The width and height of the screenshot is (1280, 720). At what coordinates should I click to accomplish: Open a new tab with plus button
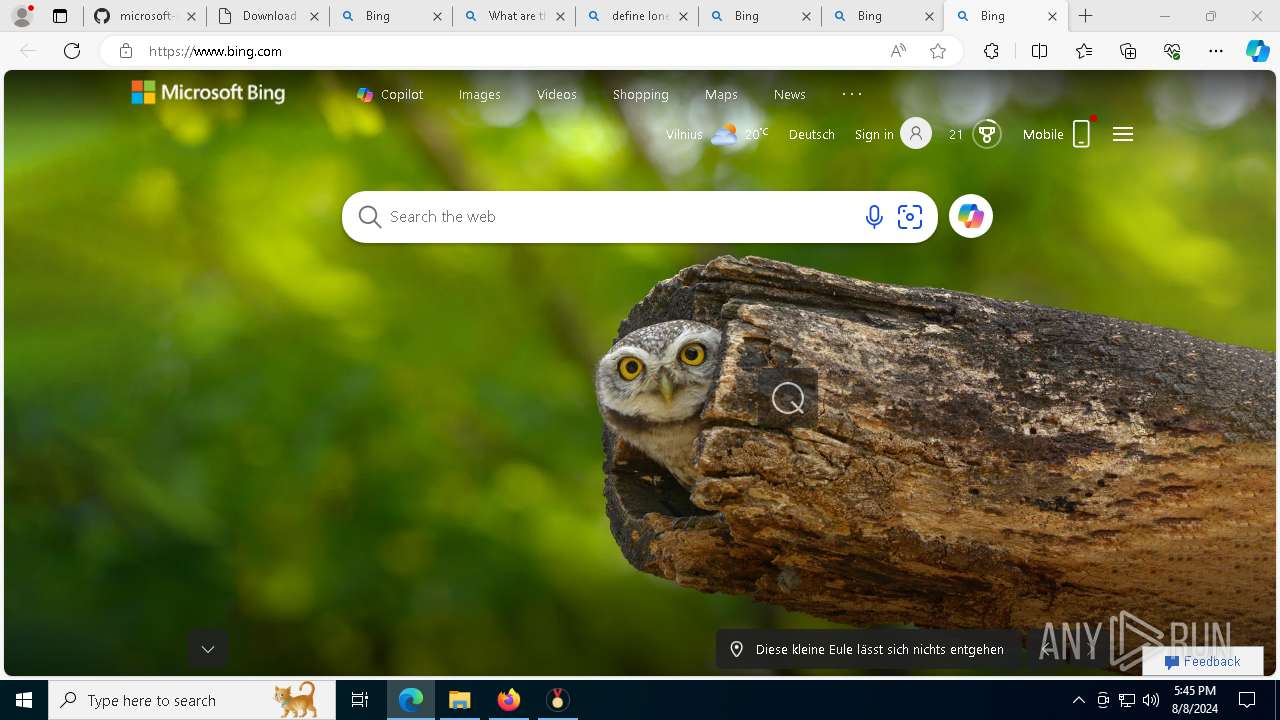(1086, 16)
